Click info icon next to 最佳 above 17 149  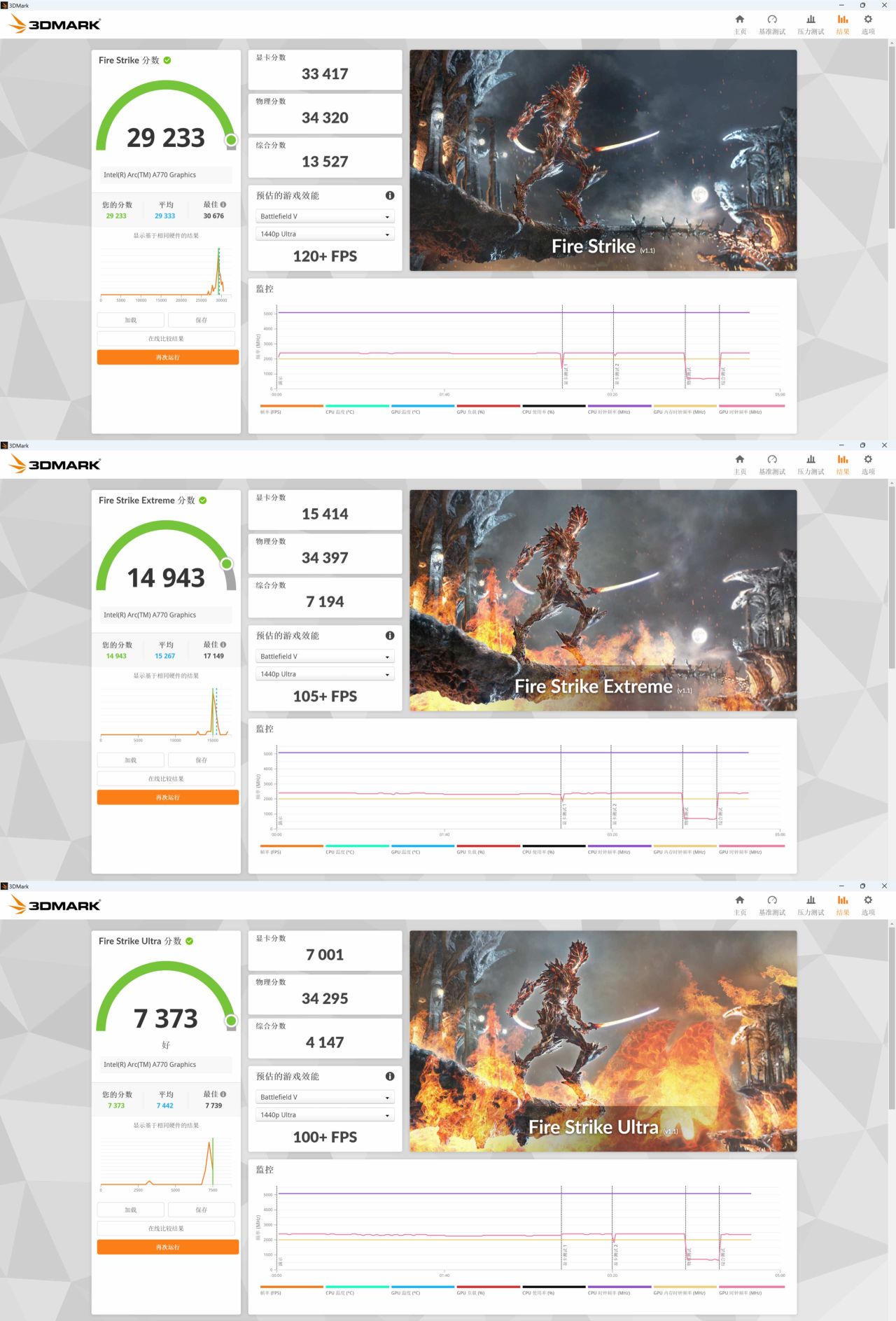coord(223,645)
